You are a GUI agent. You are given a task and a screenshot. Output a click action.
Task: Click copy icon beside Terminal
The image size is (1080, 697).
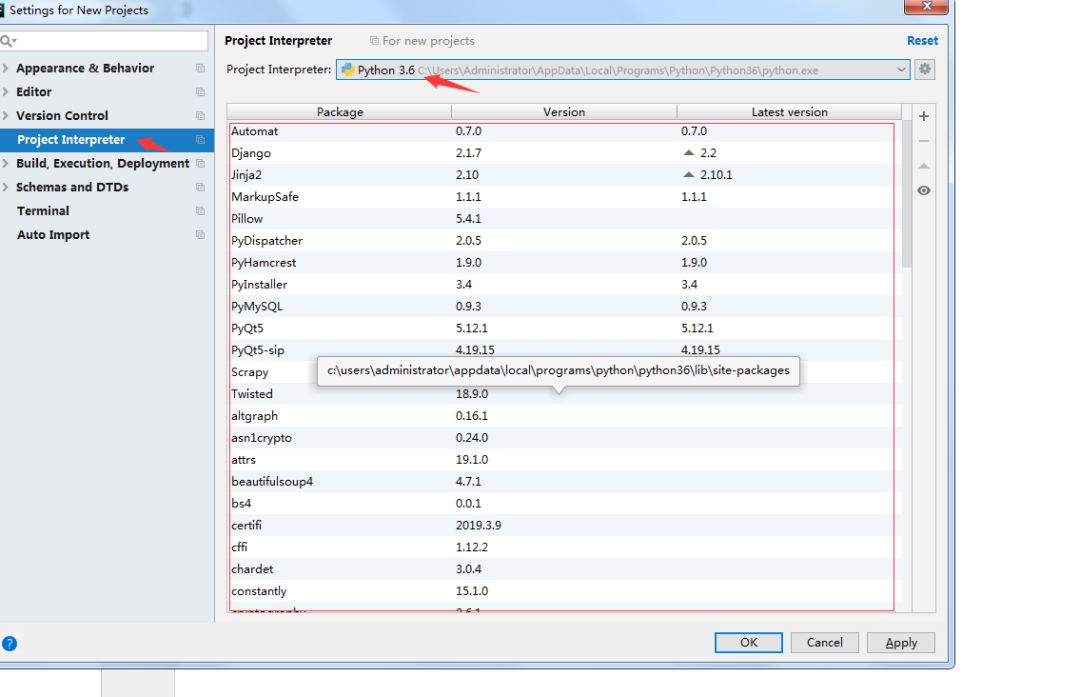[200, 211]
